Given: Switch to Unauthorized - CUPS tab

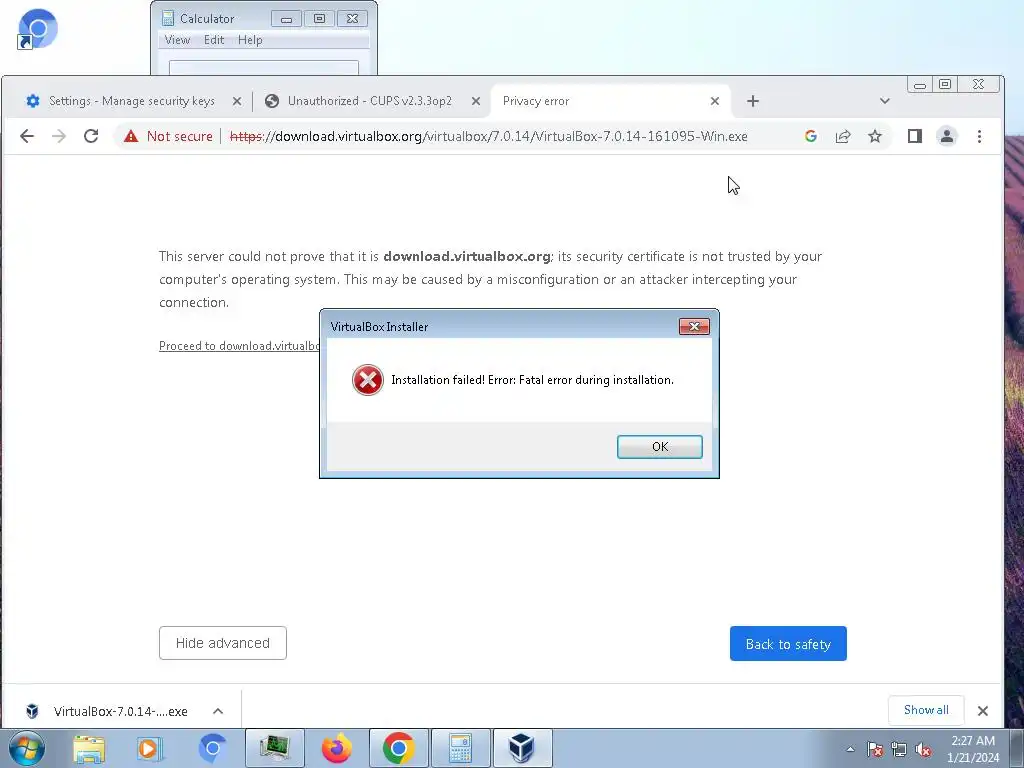Looking at the screenshot, I should pyautogui.click(x=370, y=101).
